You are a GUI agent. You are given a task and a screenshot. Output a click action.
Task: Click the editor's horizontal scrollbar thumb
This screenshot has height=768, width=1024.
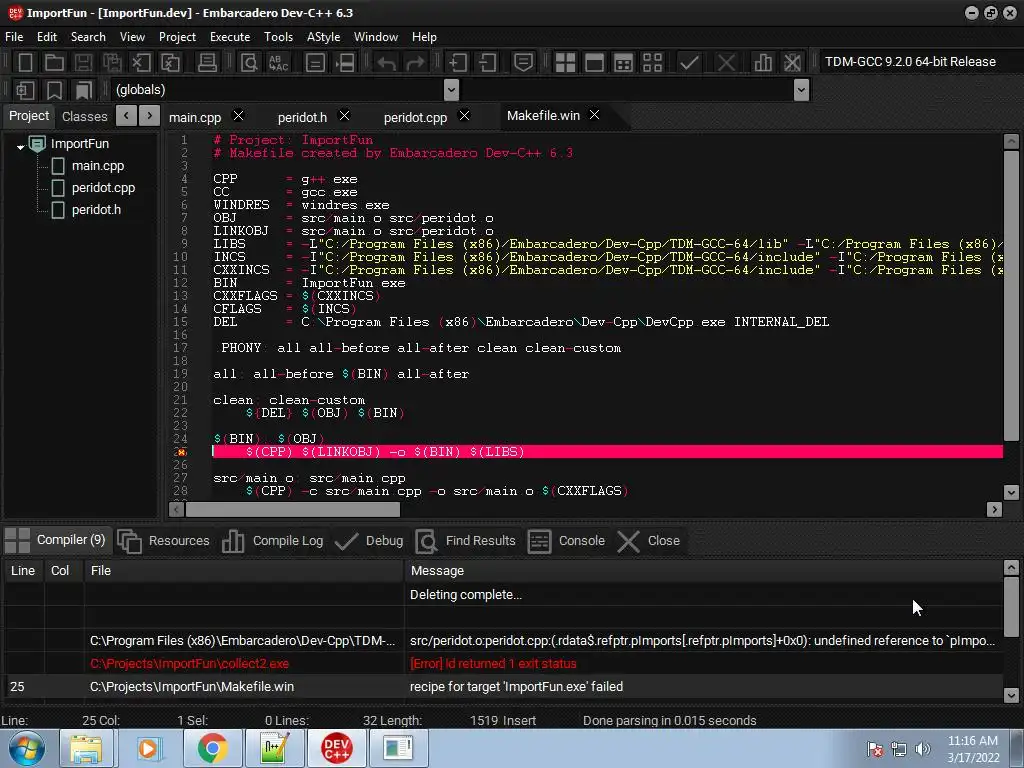click(293, 509)
